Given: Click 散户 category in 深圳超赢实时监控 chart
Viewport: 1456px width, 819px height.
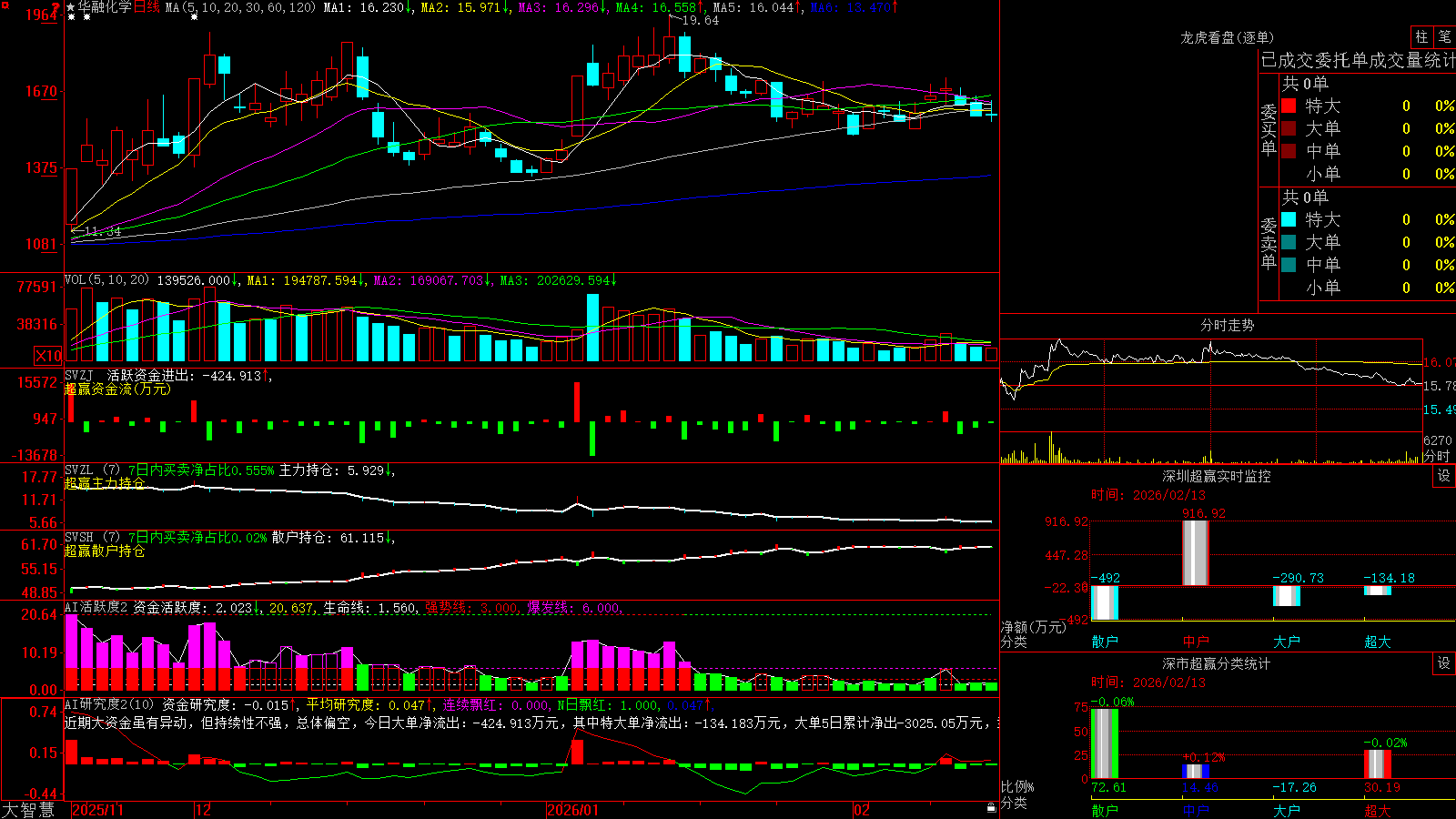Looking at the screenshot, I should coord(1105,642).
